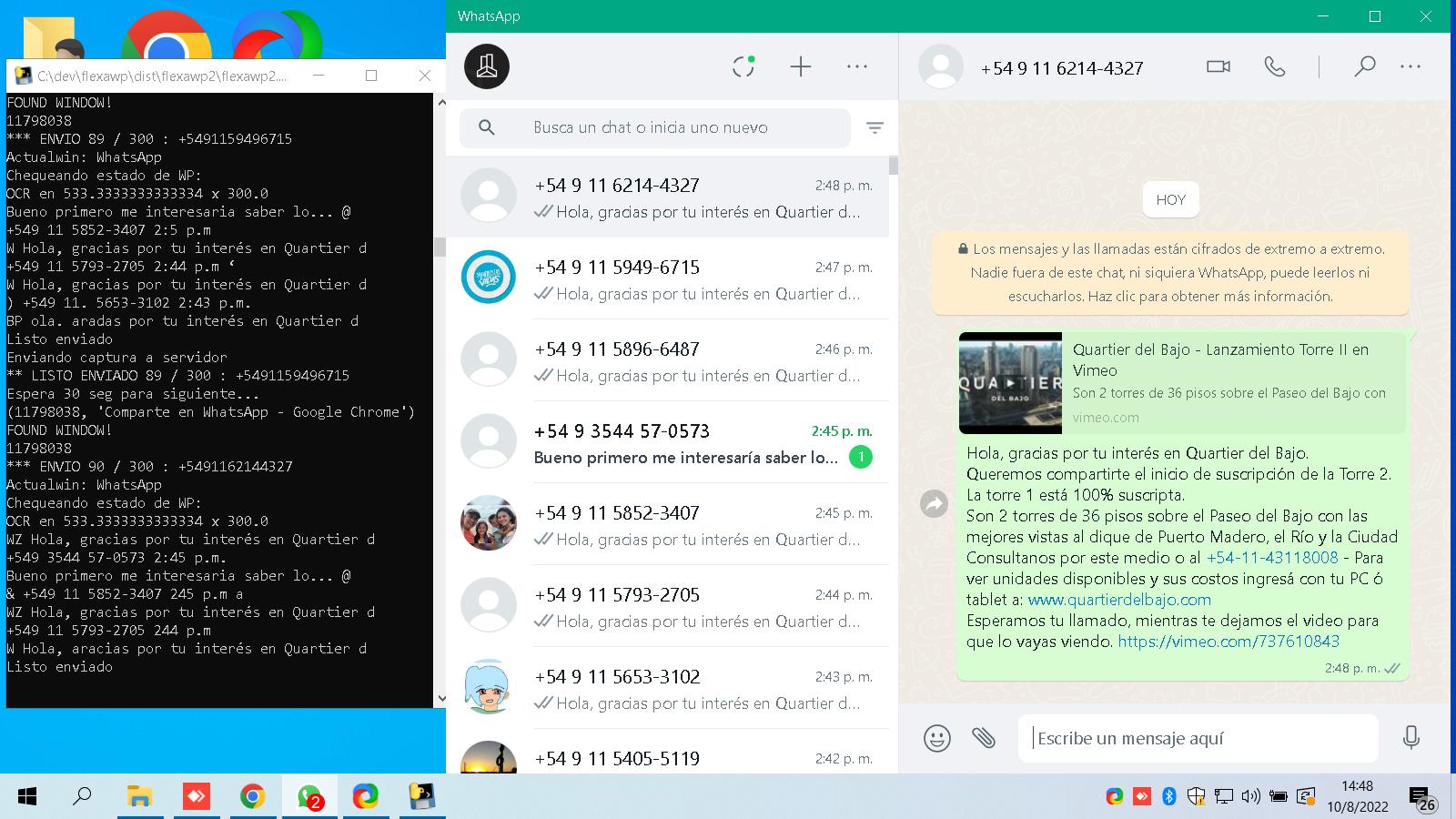1456x819 pixels.
Task: Start video call with contact
Action: pyautogui.click(x=1218, y=66)
